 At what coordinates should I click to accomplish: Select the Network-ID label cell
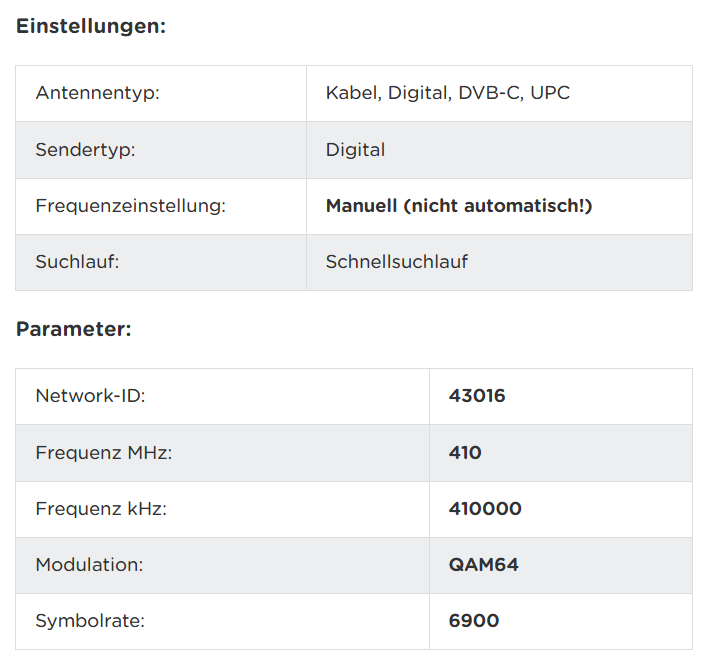coord(90,396)
